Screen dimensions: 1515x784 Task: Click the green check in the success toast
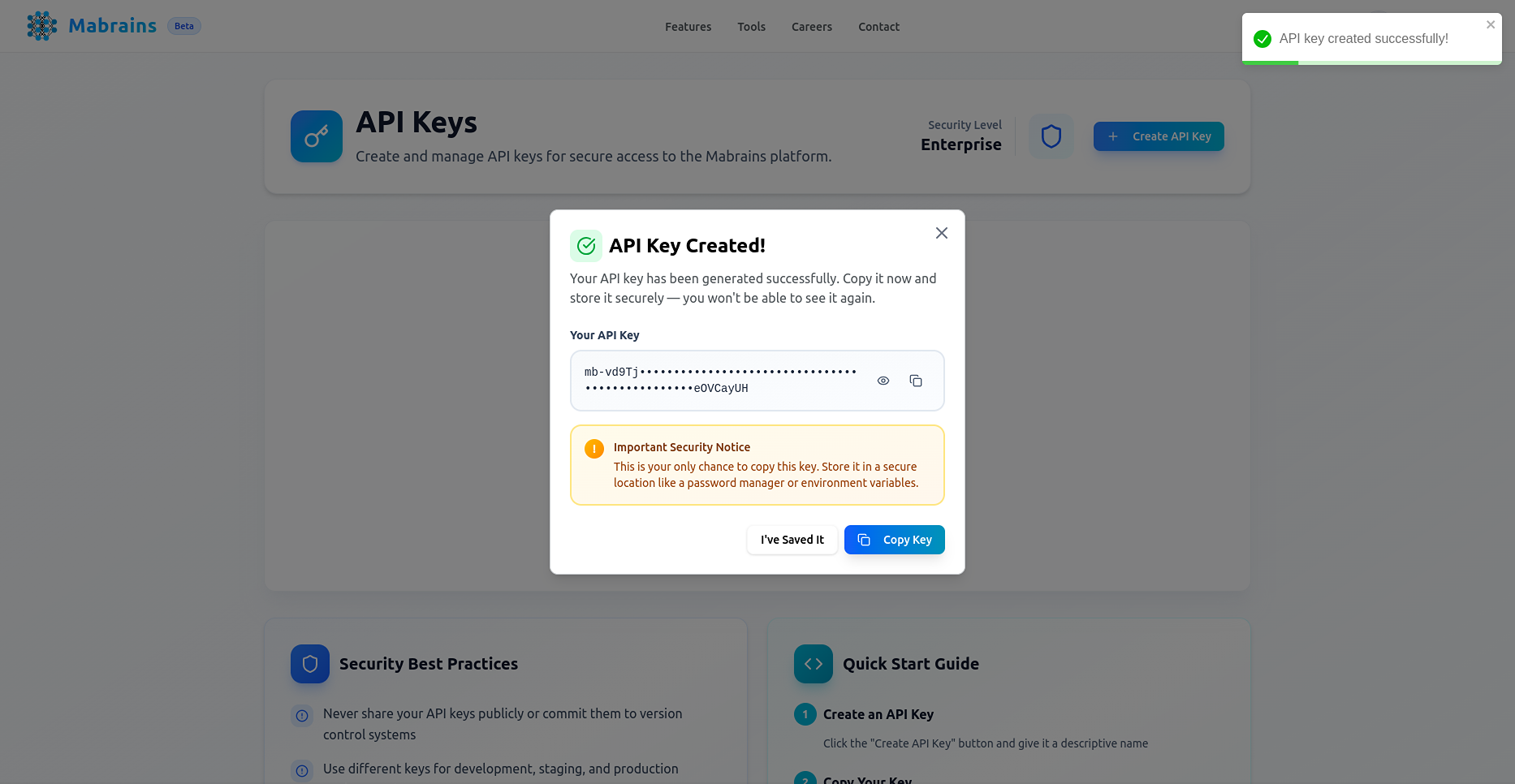click(1262, 38)
